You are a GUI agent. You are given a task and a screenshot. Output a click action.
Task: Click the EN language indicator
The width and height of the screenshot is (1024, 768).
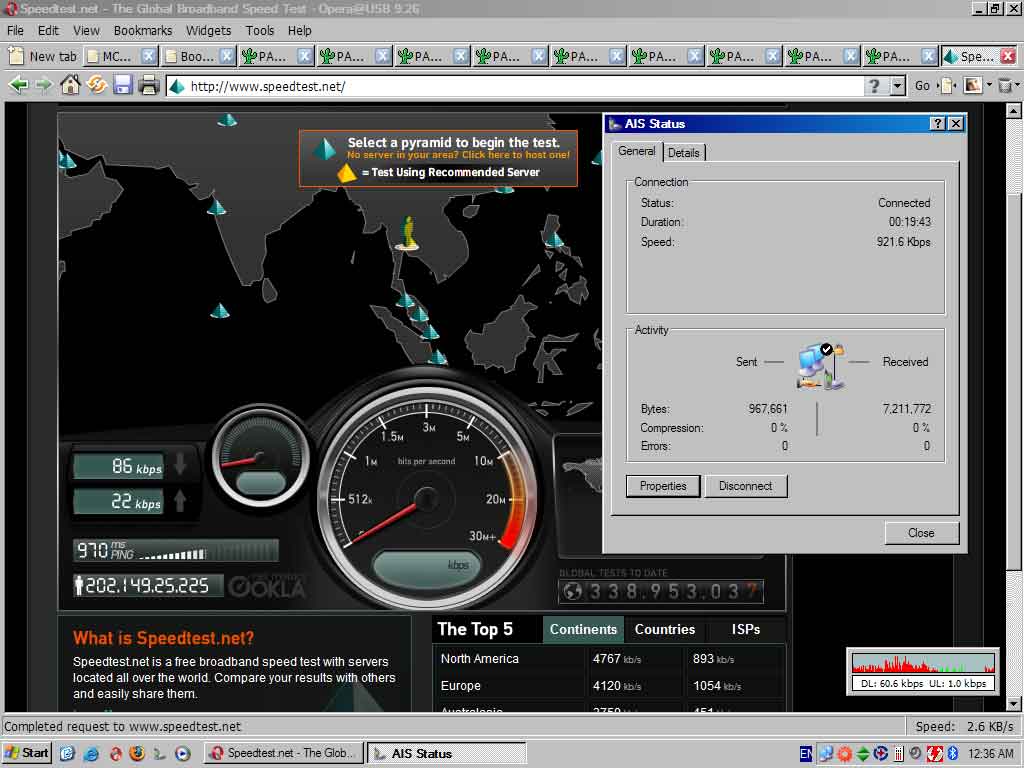(807, 754)
